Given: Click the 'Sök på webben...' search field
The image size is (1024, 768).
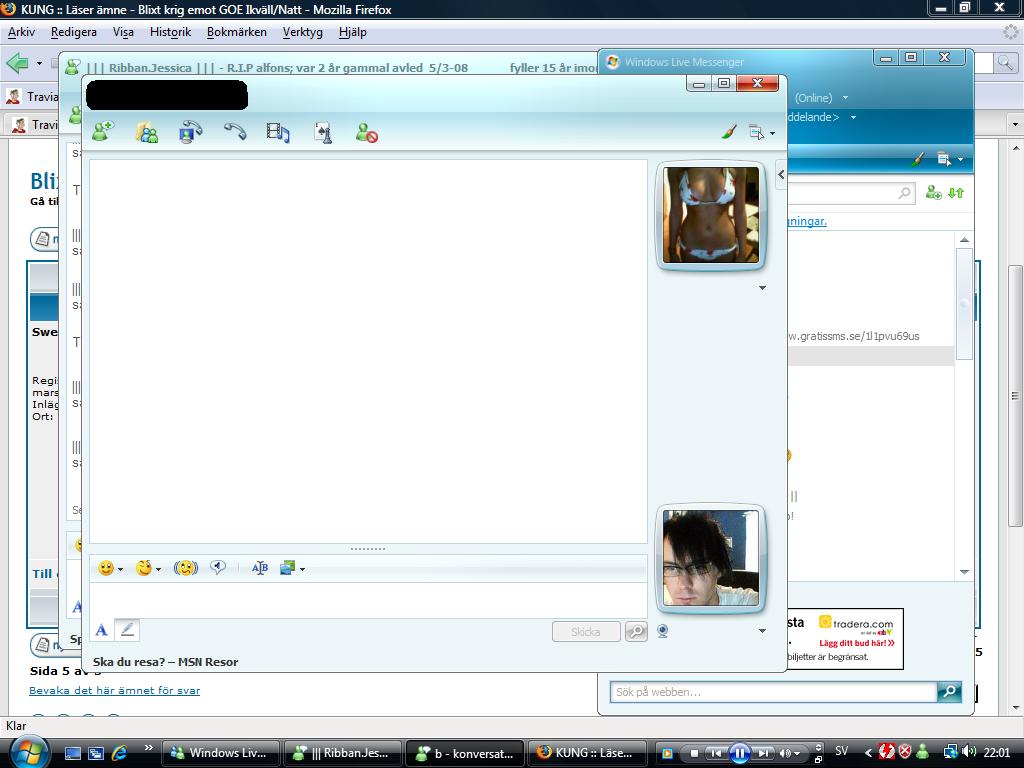Looking at the screenshot, I should pyautogui.click(x=773, y=692).
